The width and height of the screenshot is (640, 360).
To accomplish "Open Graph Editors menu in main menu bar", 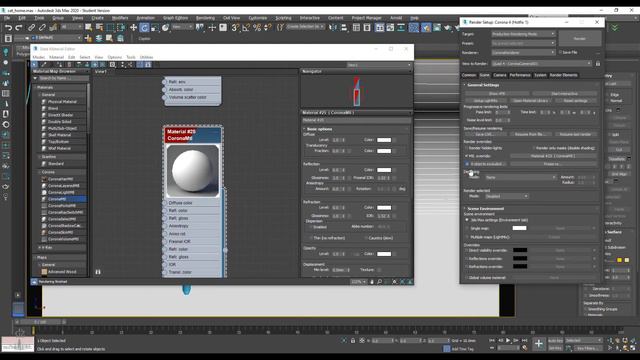I will tap(176, 18).
